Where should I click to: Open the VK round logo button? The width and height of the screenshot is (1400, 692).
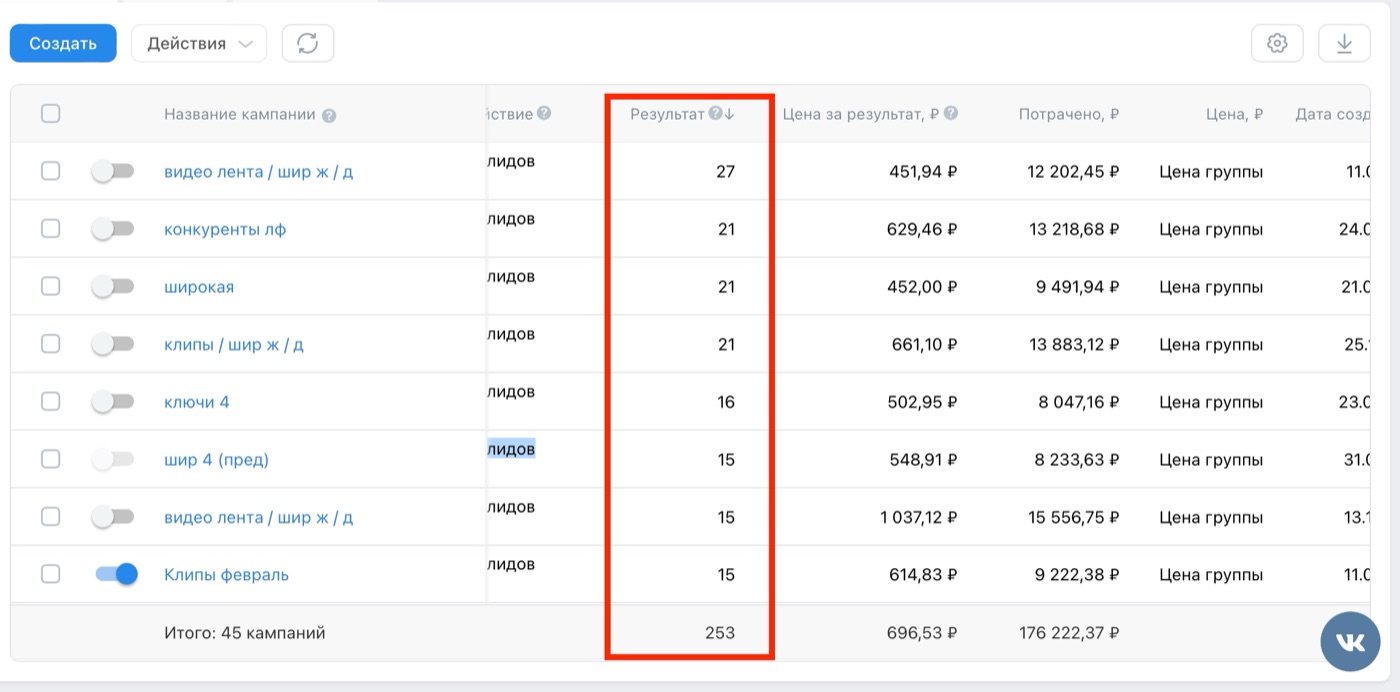[x=1350, y=641]
